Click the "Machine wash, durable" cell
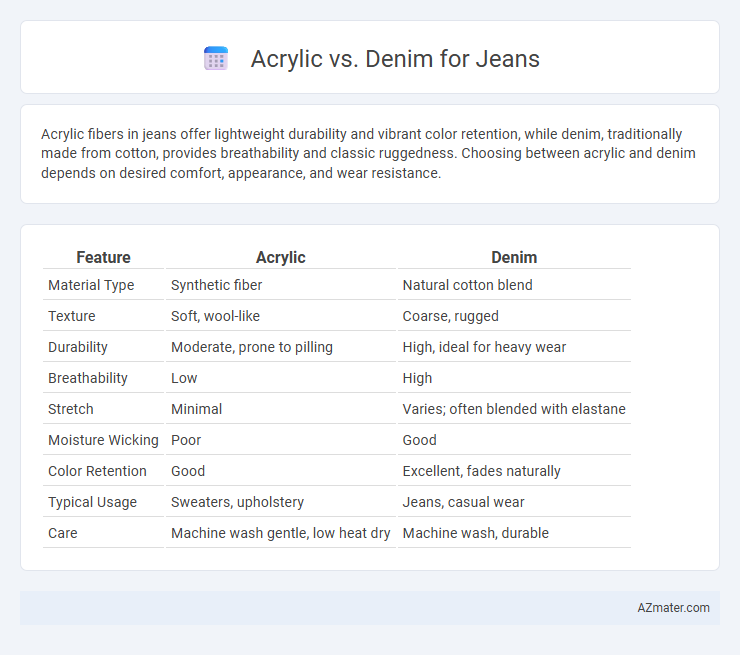Viewport: 740px width, 655px height. (x=475, y=533)
